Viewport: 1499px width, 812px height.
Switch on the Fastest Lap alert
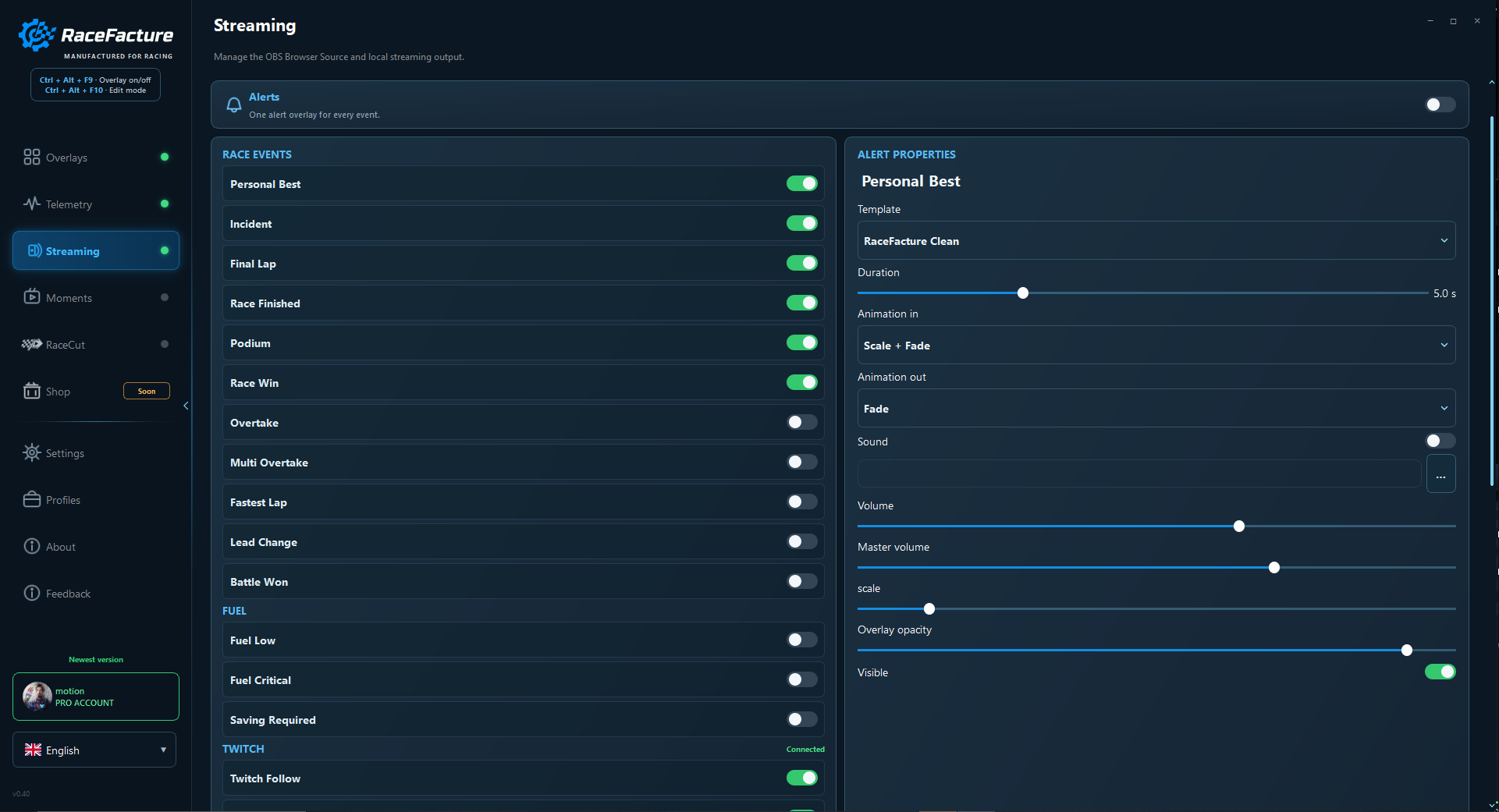pyautogui.click(x=801, y=502)
